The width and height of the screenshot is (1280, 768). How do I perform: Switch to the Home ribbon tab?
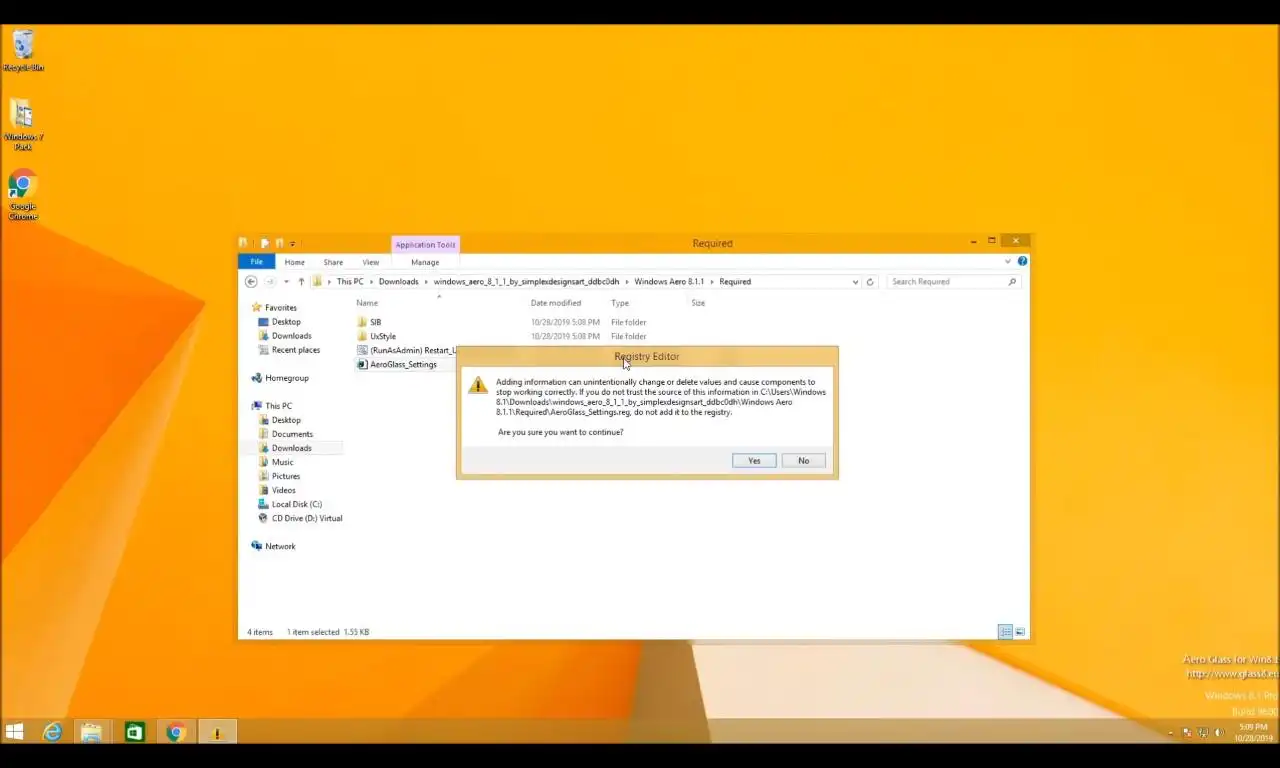point(294,262)
